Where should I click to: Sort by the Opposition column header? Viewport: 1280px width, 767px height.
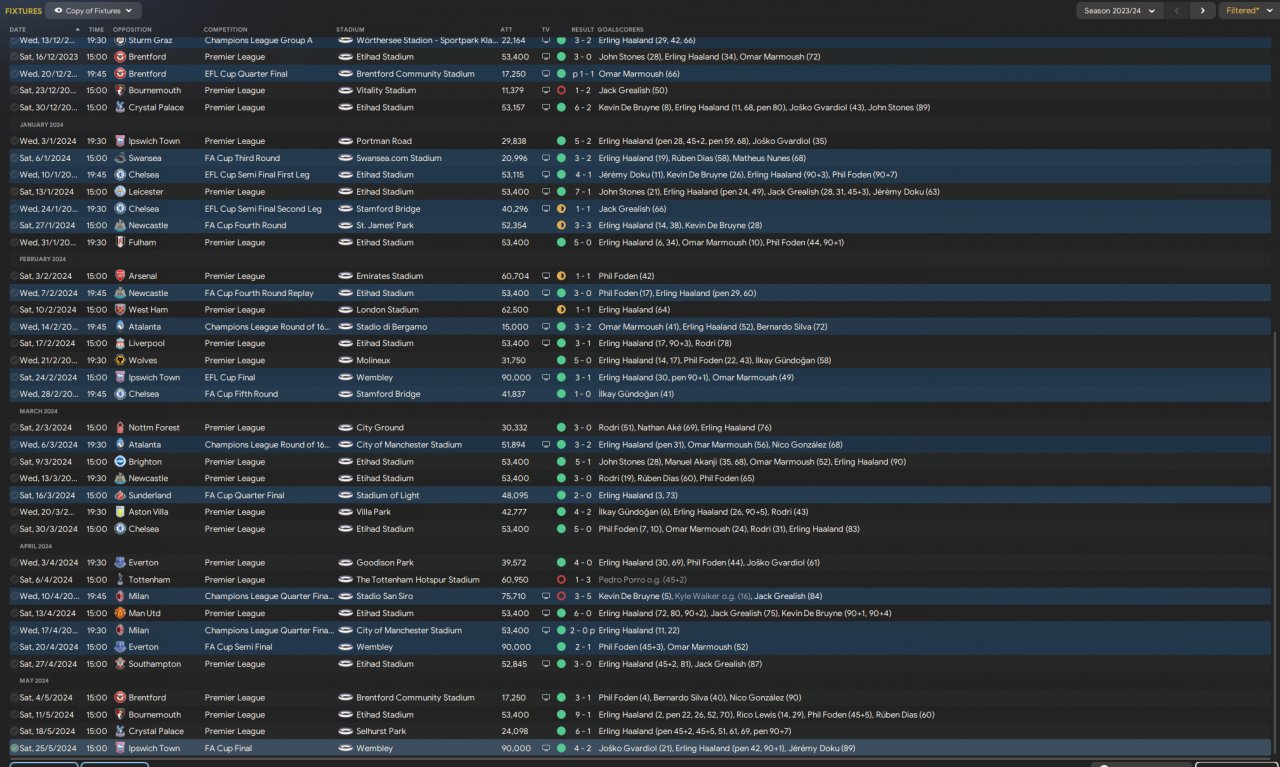tap(132, 30)
